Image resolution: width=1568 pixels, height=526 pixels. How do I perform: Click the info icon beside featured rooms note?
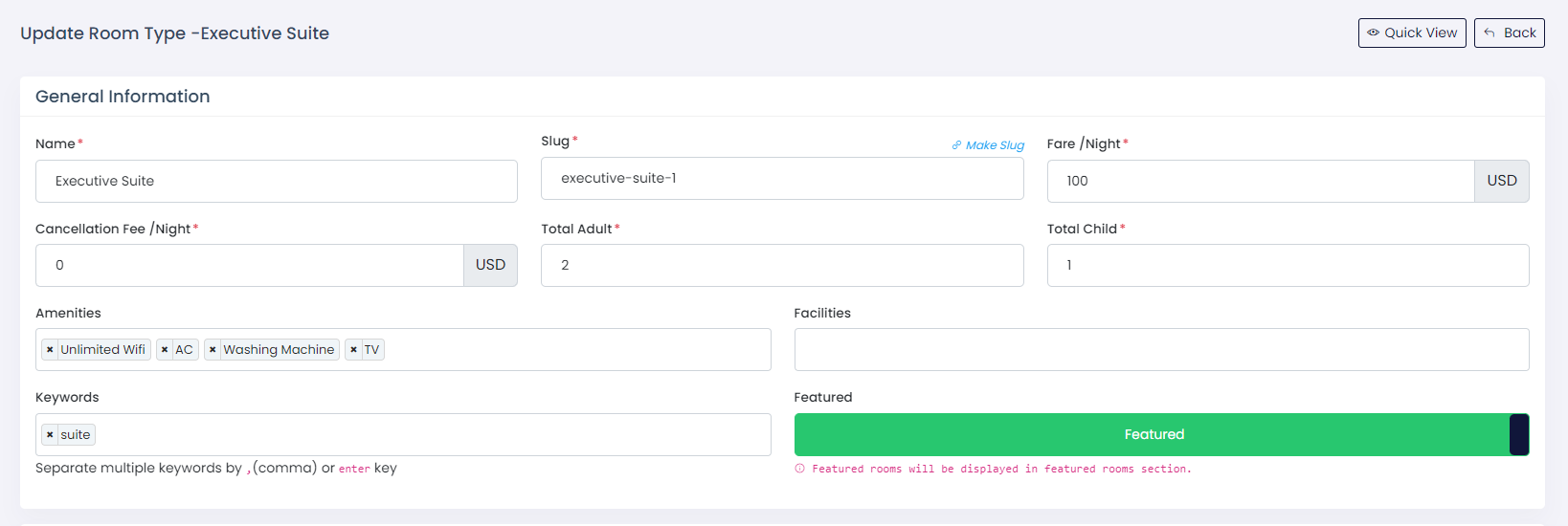coord(800,469)
